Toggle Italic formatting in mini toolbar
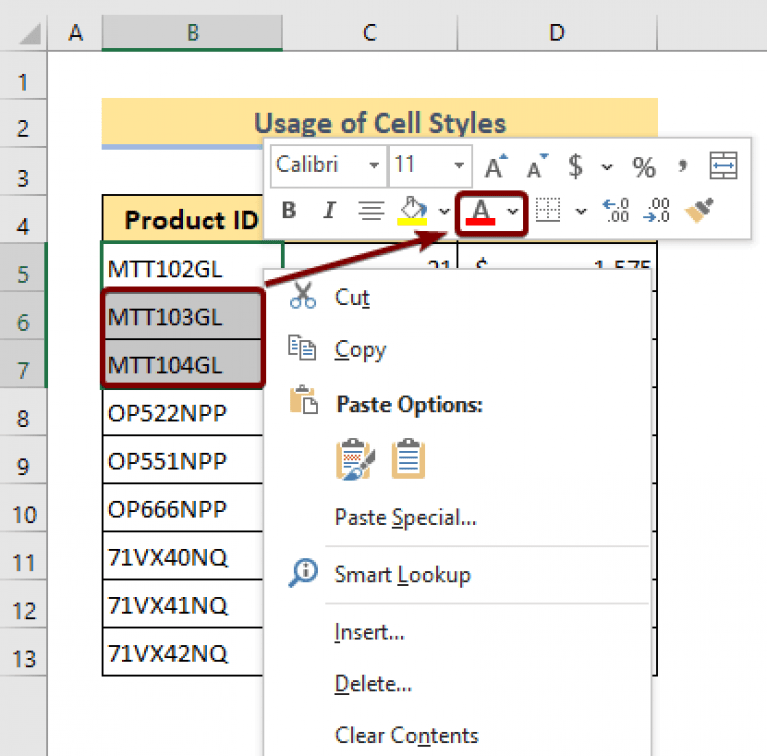767x756 pixels. (x=329, y=210)
